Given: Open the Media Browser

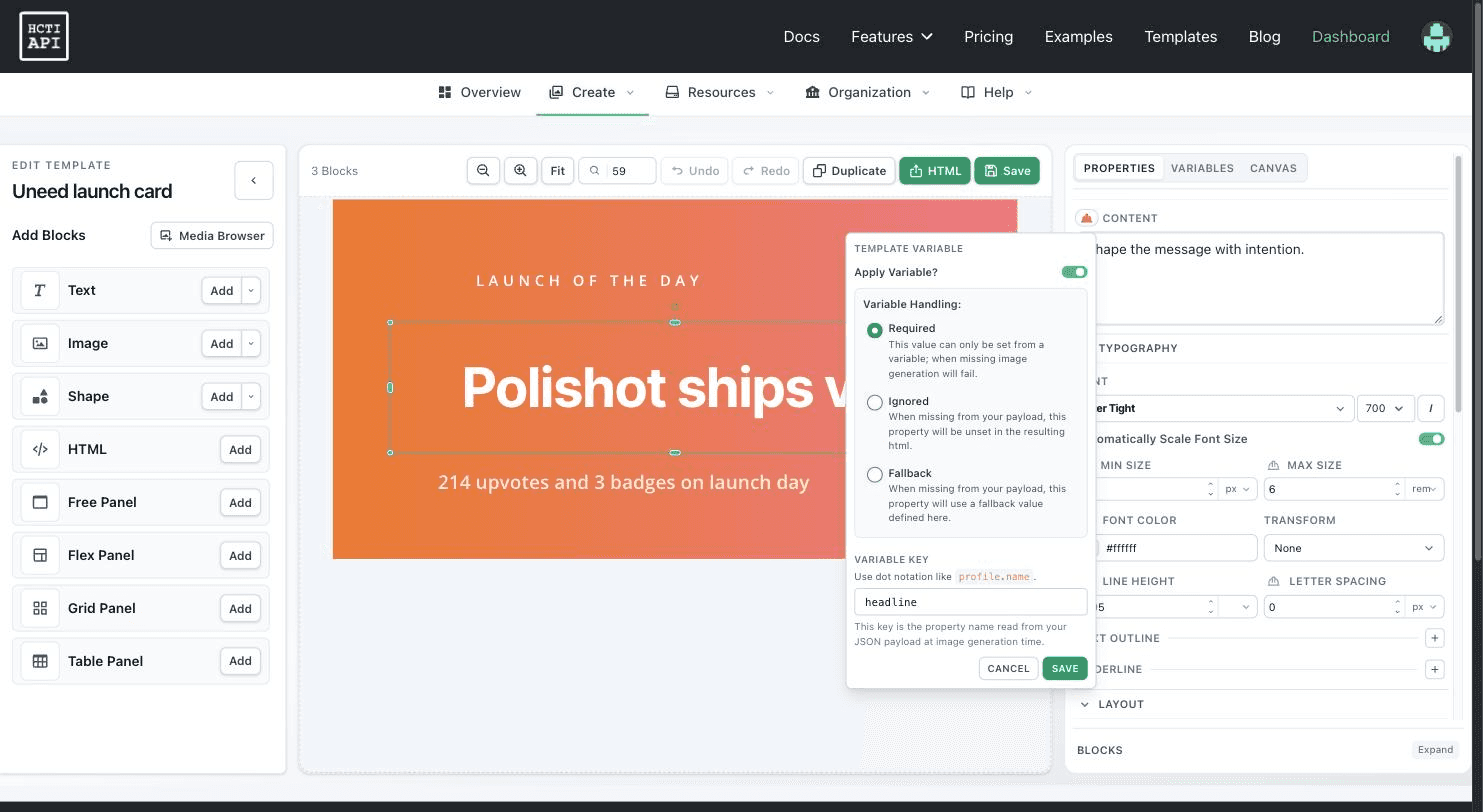Looking at the screenshot, I should 212,236.
